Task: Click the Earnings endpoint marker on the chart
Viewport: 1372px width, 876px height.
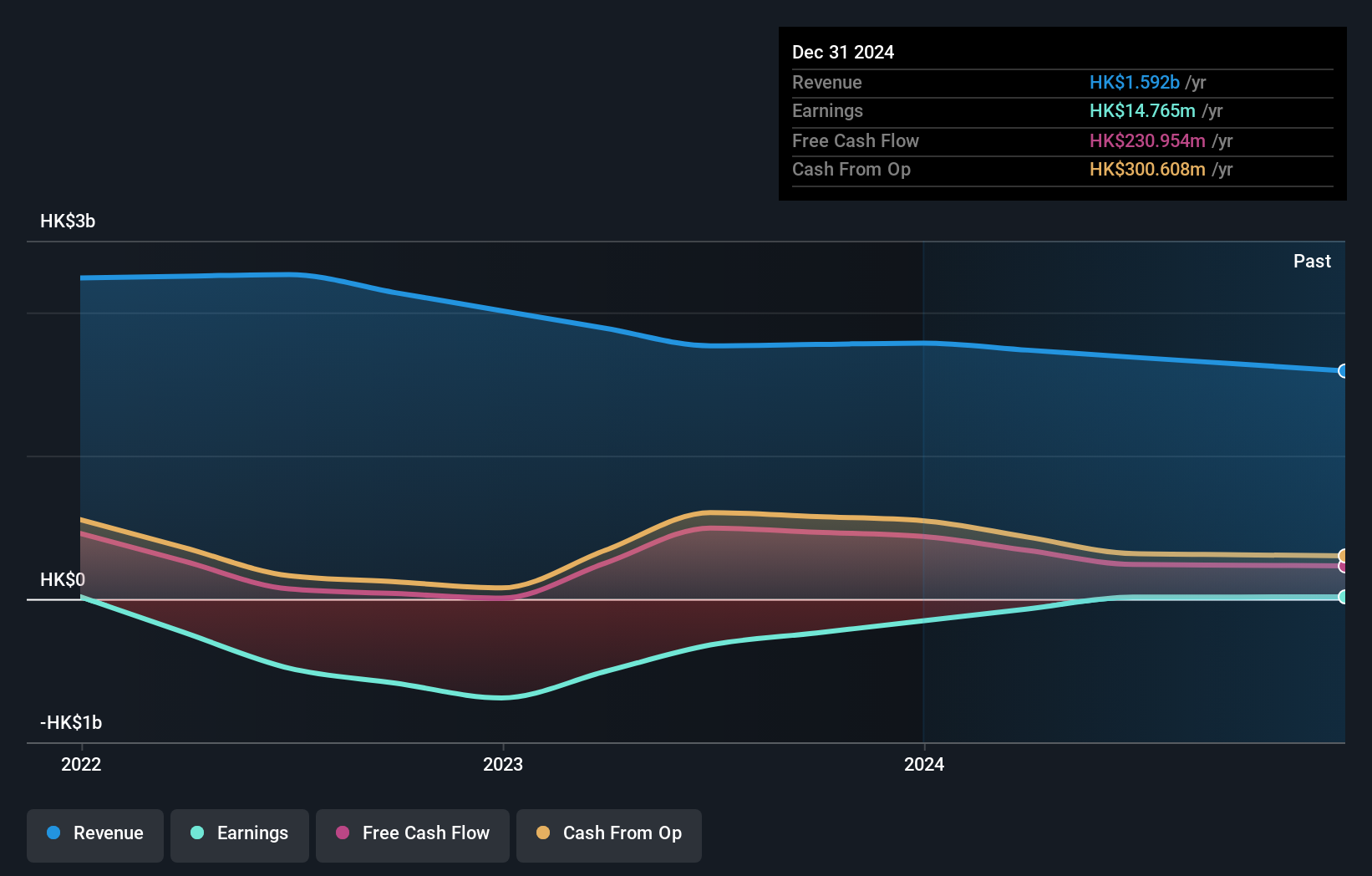Action: click(x=1343, y=597)
